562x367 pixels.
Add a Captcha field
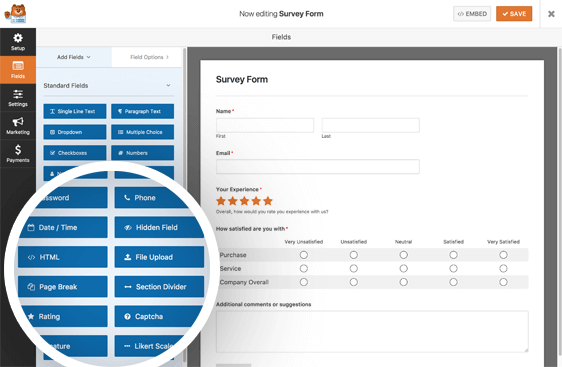pyautogui.click(x=159, y=316)
